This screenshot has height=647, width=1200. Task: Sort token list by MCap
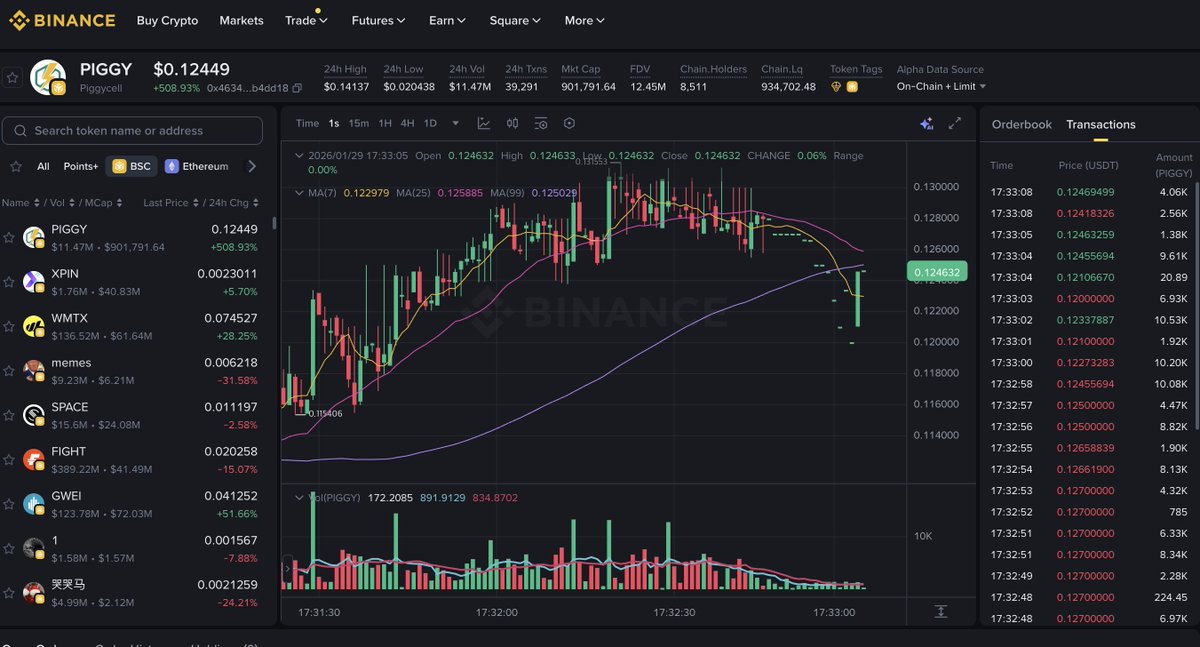104,202
